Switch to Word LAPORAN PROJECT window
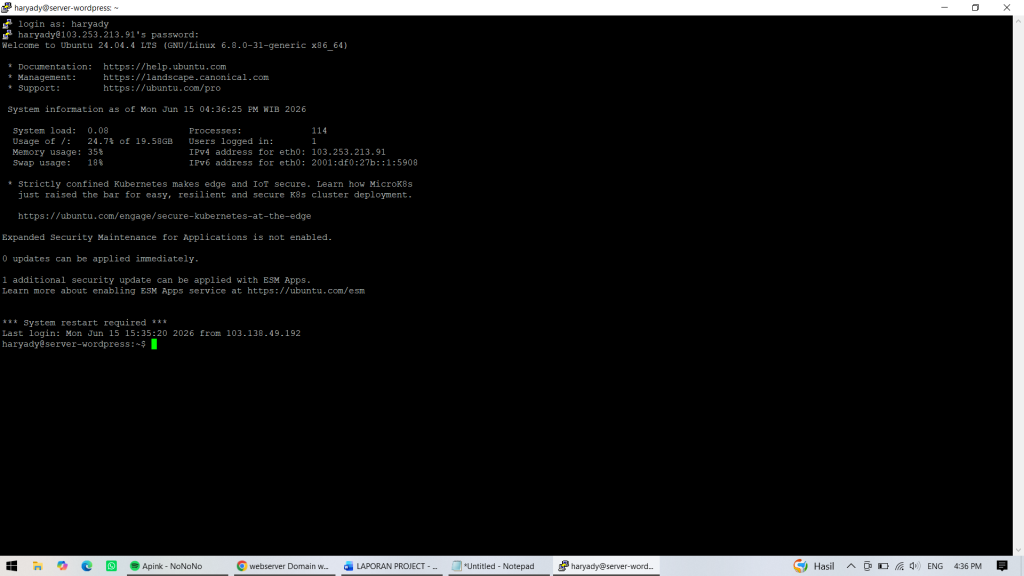The width and height of the screenshot is (1024, 576). pos(391,566)
